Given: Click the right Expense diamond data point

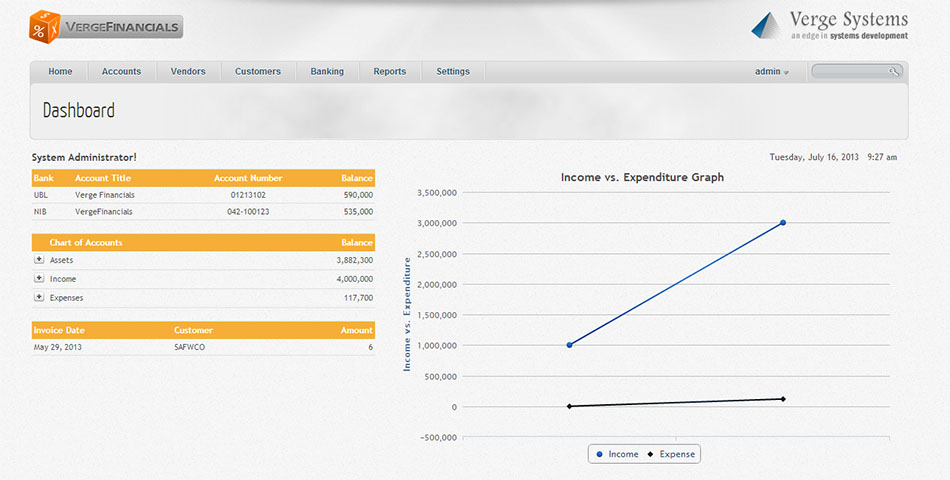Looking at the screenshot, I should pos(782,399).
